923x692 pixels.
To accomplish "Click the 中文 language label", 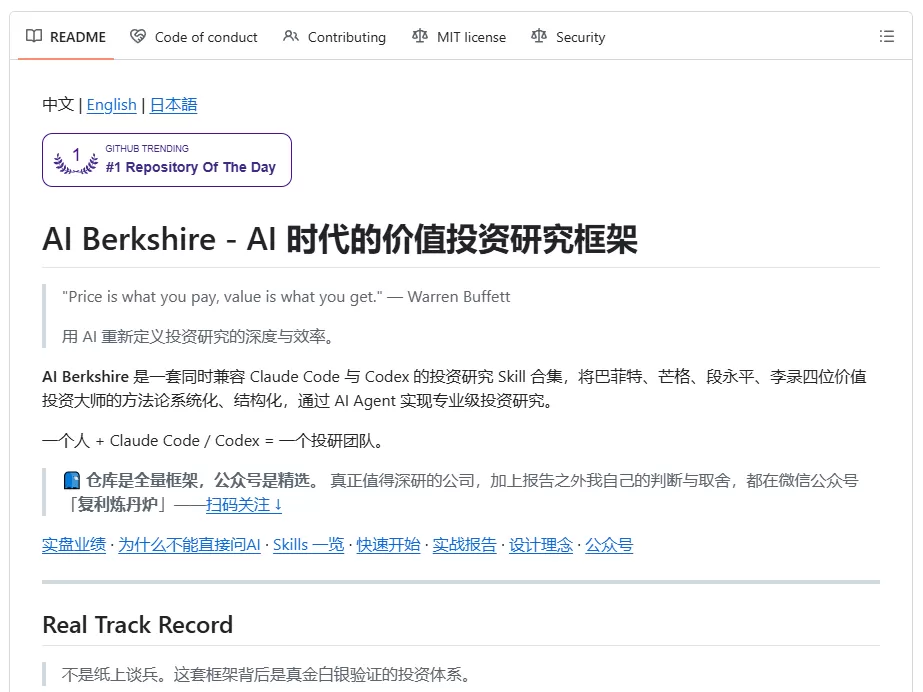I will point(58,105).
